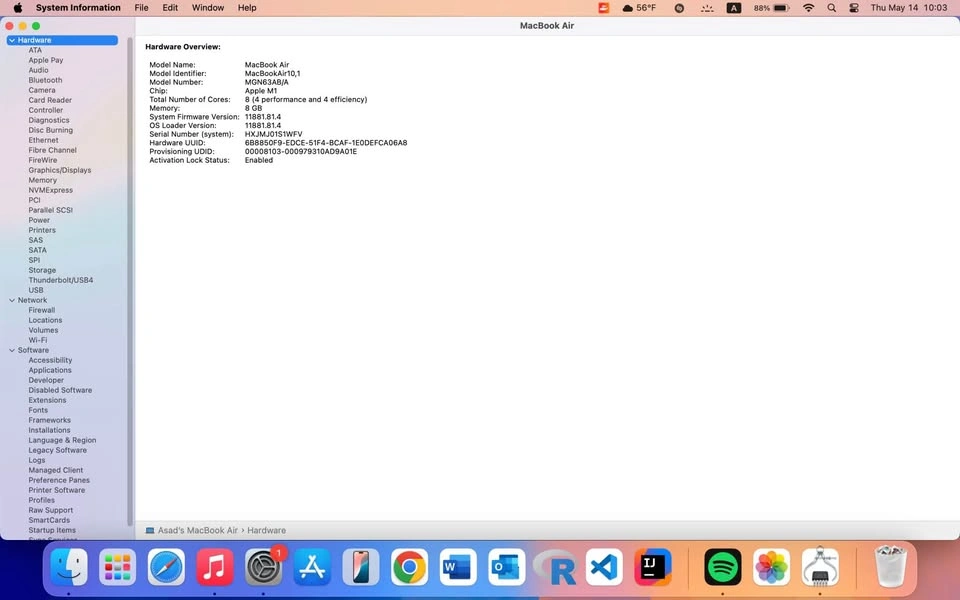This screenshot has width=960, height=600.
Task: Open Spotlight search in menu bar
Action: (831, 8)
